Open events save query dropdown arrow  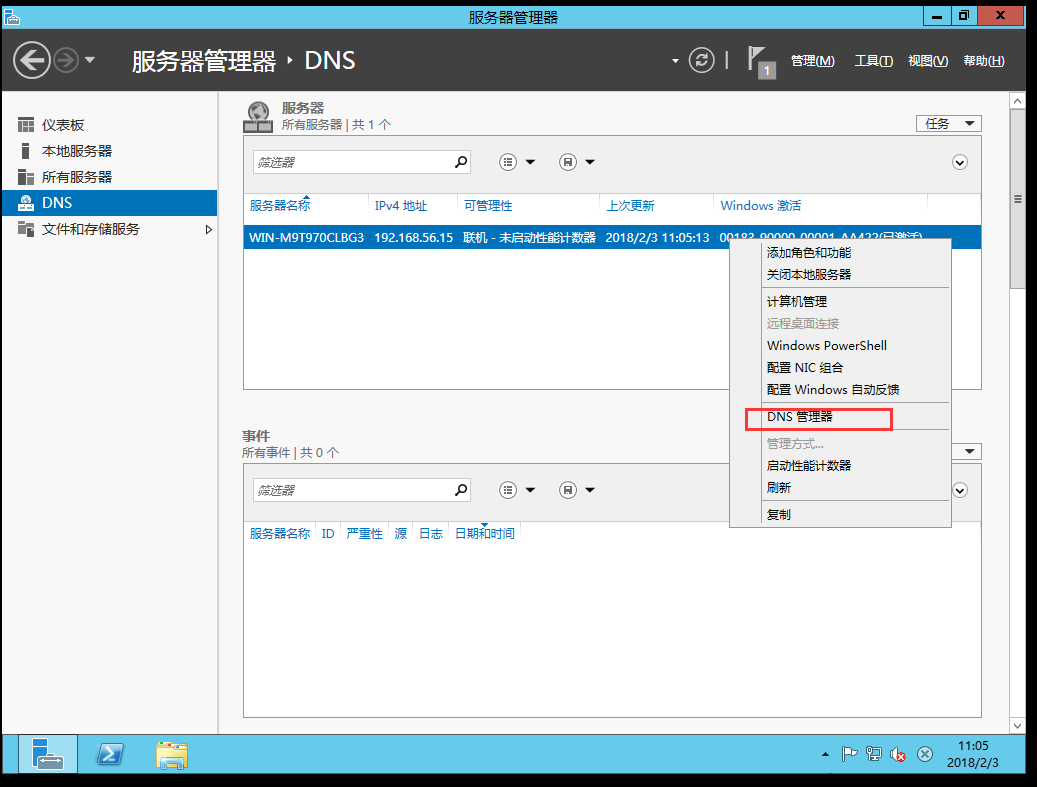(x=590, y=490)
